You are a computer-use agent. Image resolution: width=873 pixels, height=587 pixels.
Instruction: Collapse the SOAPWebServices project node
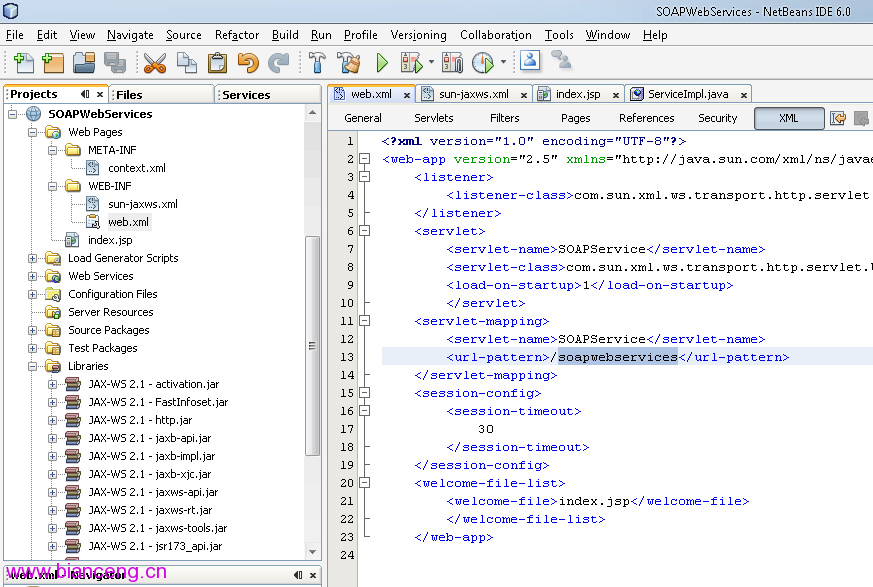(13, 114)
